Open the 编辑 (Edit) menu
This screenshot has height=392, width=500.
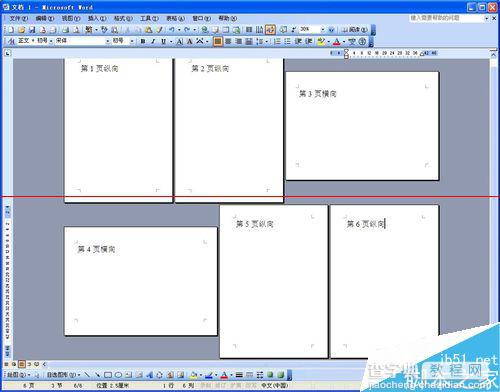[45, 18]
